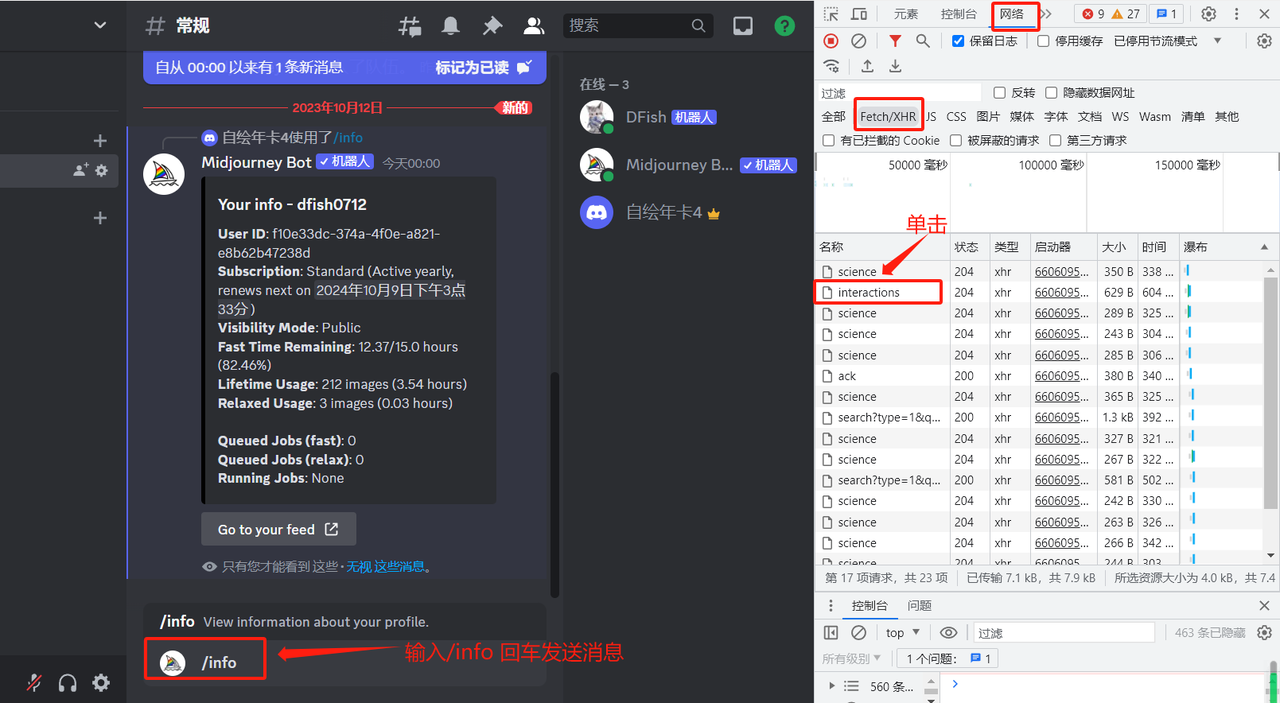This screenshot has width=1280, height=703.
Task: Click 标记为已读 in the new message bar
Action: (484, 68)
